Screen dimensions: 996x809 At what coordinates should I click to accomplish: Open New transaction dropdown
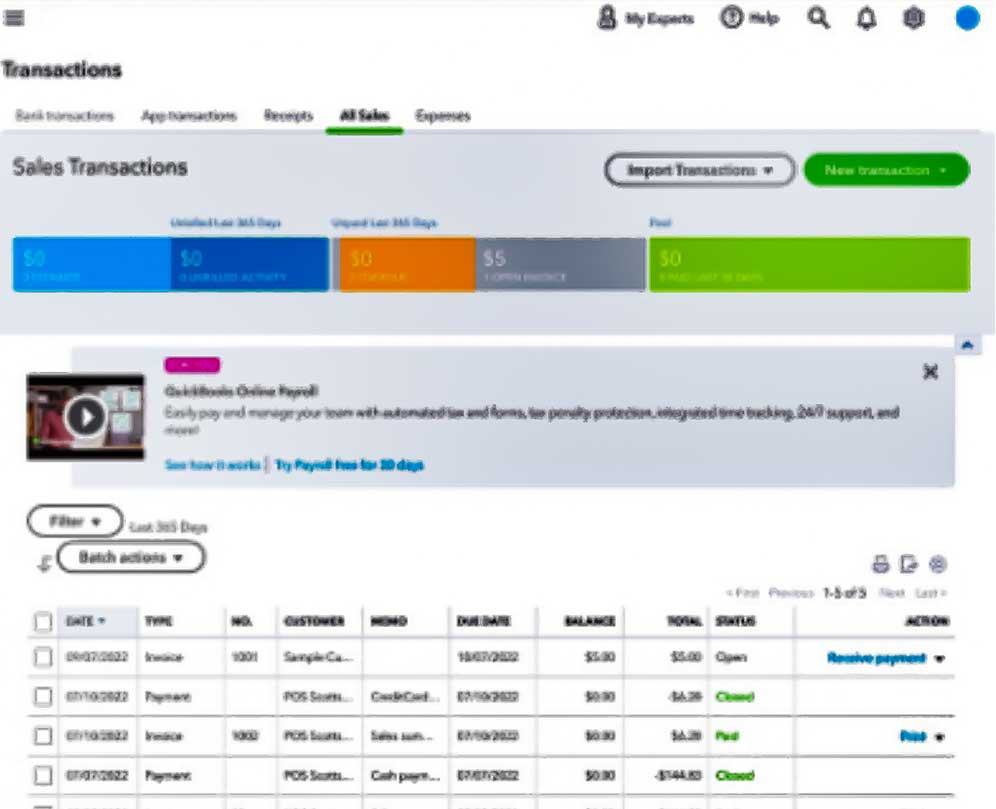(886, 170)
